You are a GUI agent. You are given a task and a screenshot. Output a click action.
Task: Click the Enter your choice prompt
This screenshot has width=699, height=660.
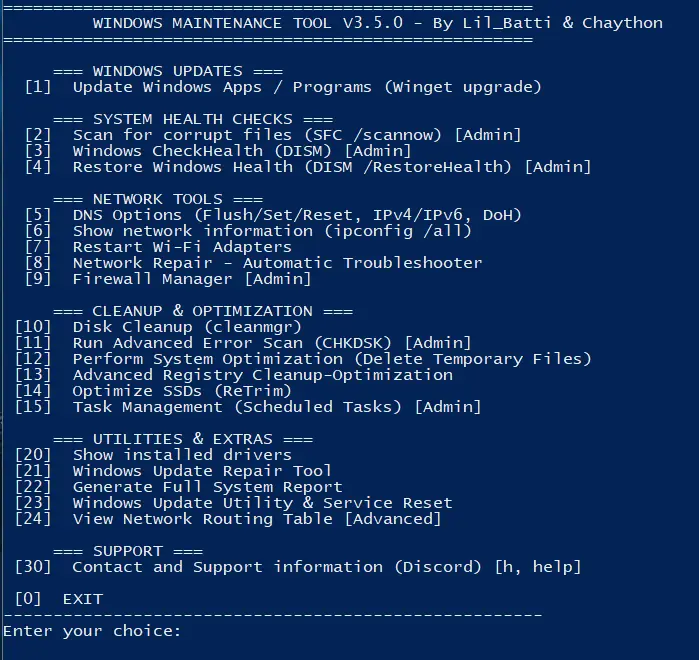pos(92,631)
